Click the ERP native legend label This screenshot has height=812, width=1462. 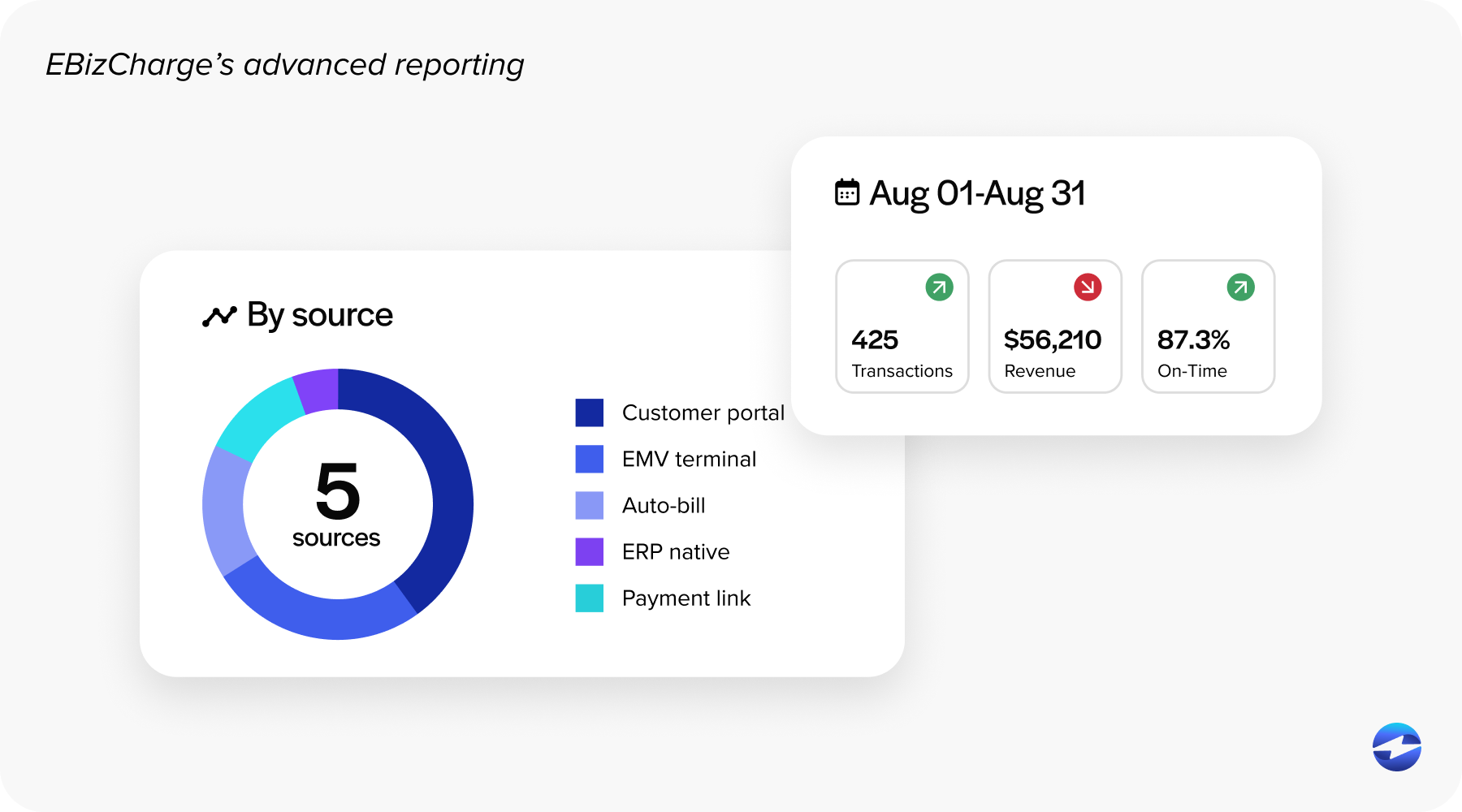(x=676, y=551)
